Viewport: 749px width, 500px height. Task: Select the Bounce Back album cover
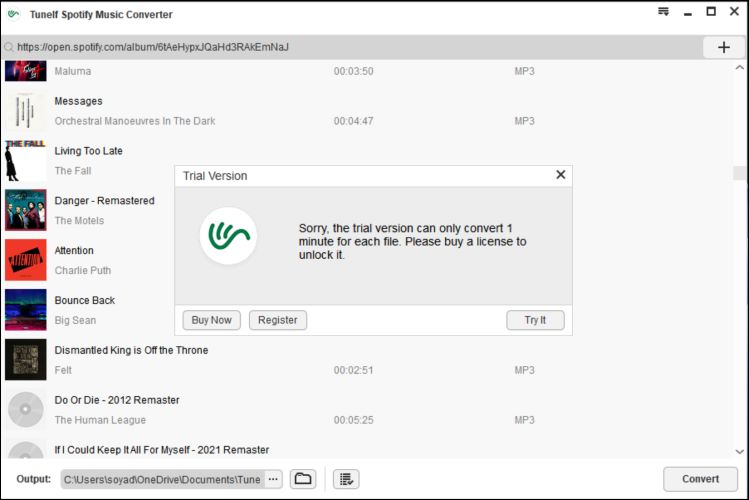(26, 310)
